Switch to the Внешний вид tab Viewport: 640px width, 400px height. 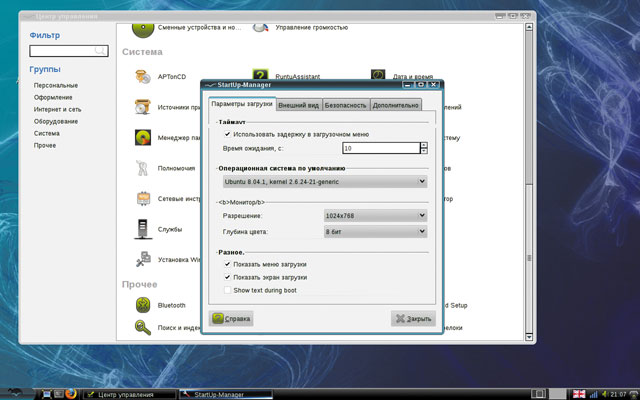[x=299, y=105]
